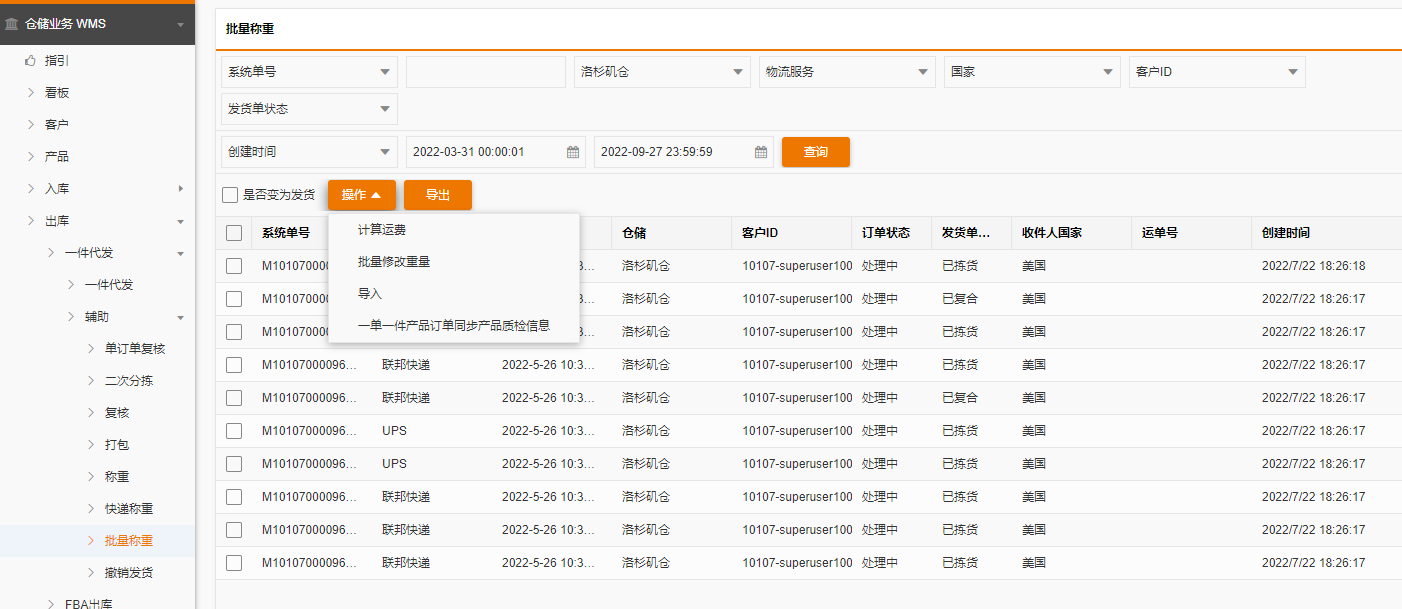Open the 洛杉矶仓 warehouse dropdown
Viewport: 1402px width, 609px height.
click(662, 72)
